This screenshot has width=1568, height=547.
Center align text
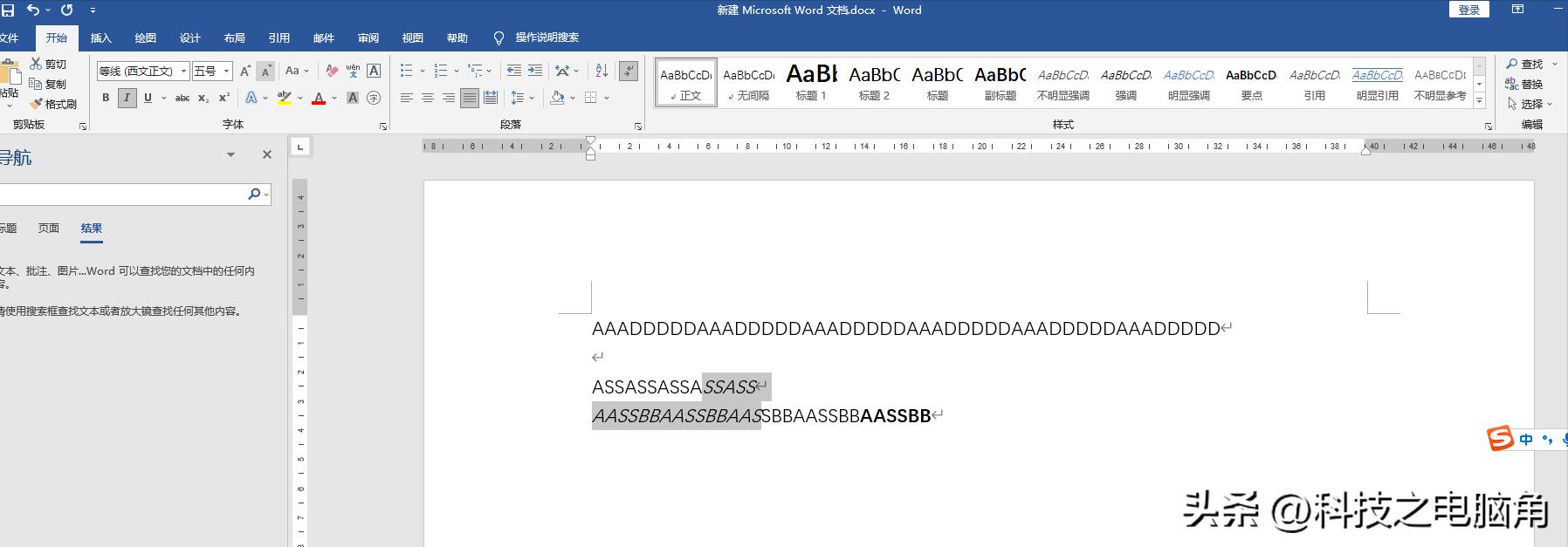[428, 98]
